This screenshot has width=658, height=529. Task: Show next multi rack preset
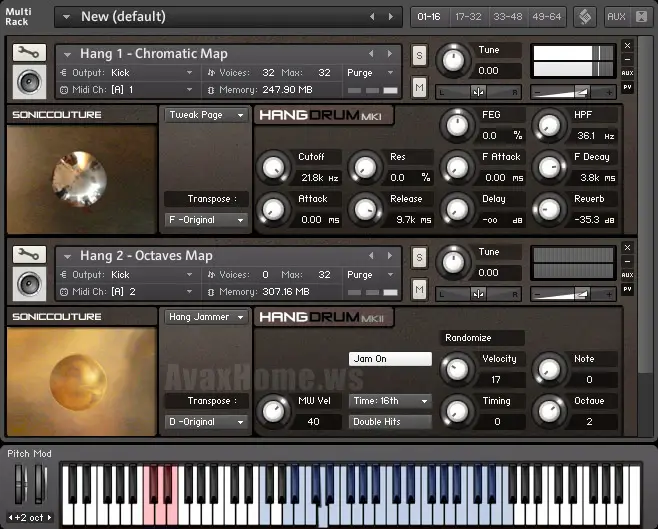coord(391,16)
